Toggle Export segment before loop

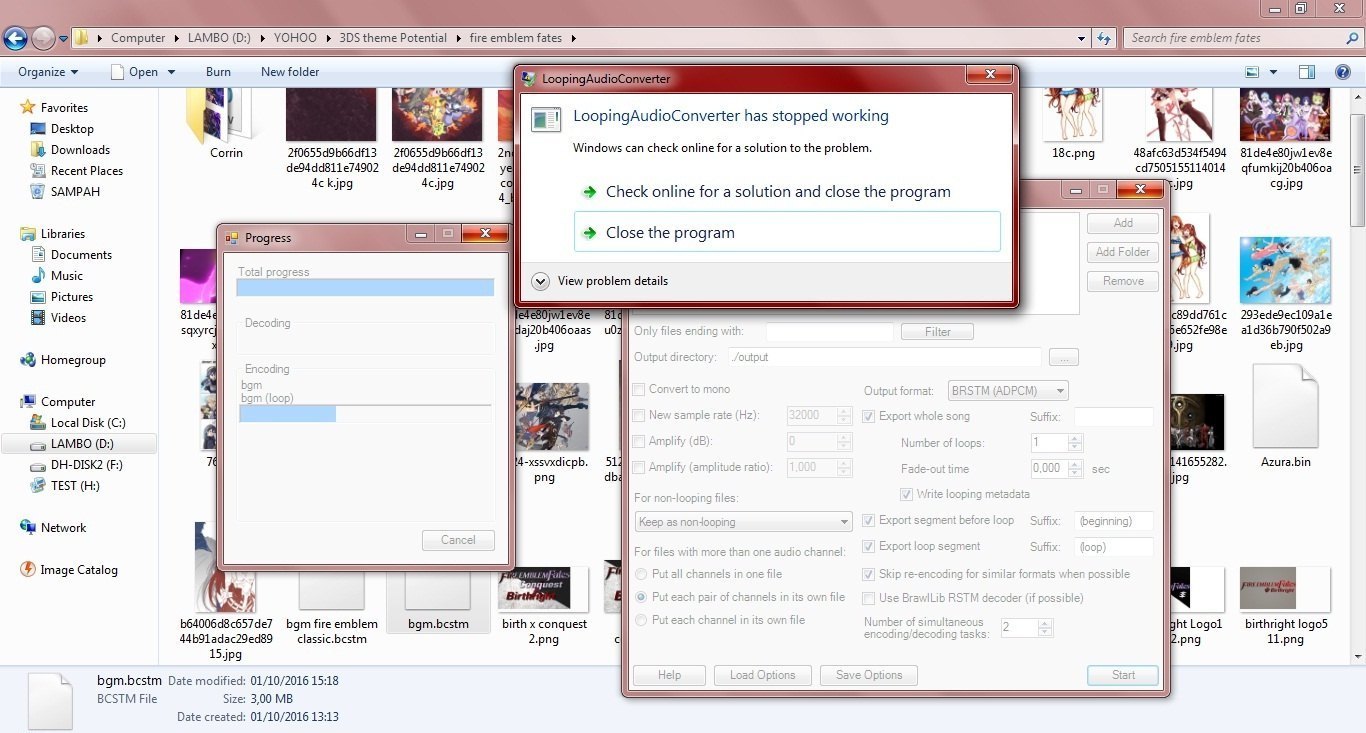click(x=869, y=520)
